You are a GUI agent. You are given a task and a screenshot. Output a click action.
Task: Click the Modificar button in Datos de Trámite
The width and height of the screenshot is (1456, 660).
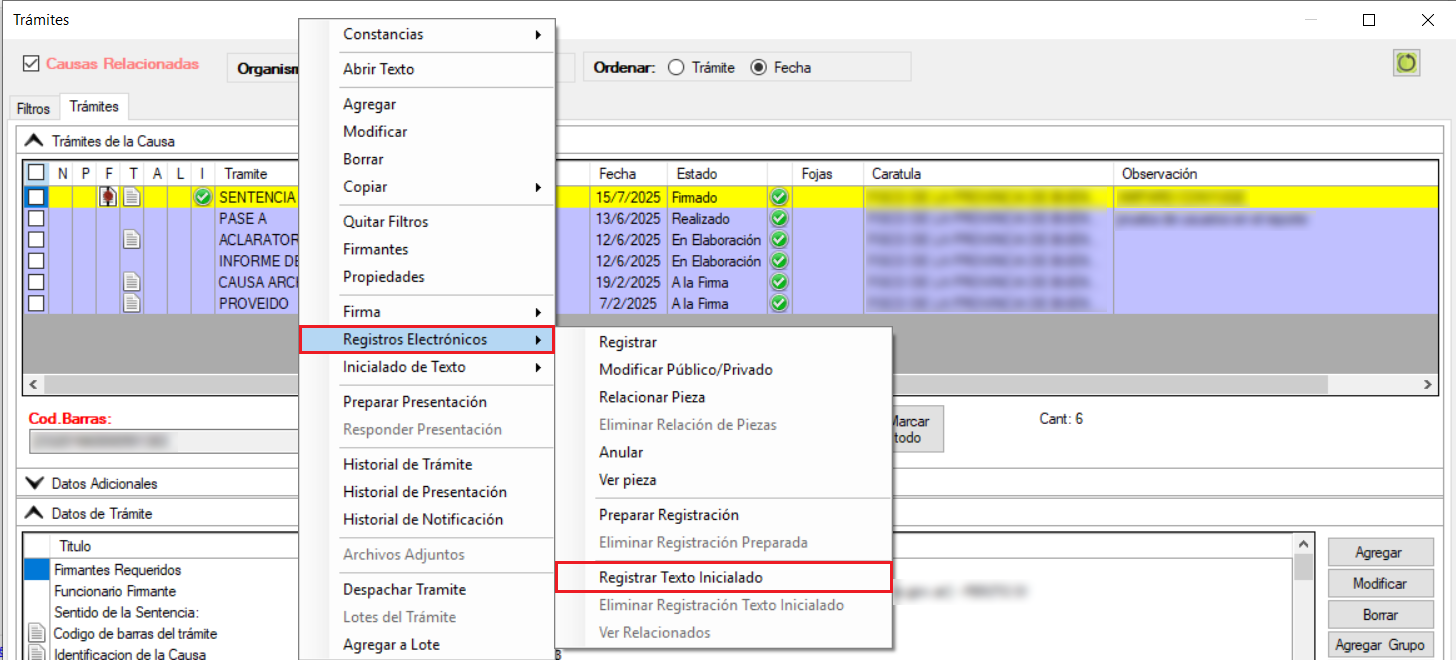(1379, 583)
